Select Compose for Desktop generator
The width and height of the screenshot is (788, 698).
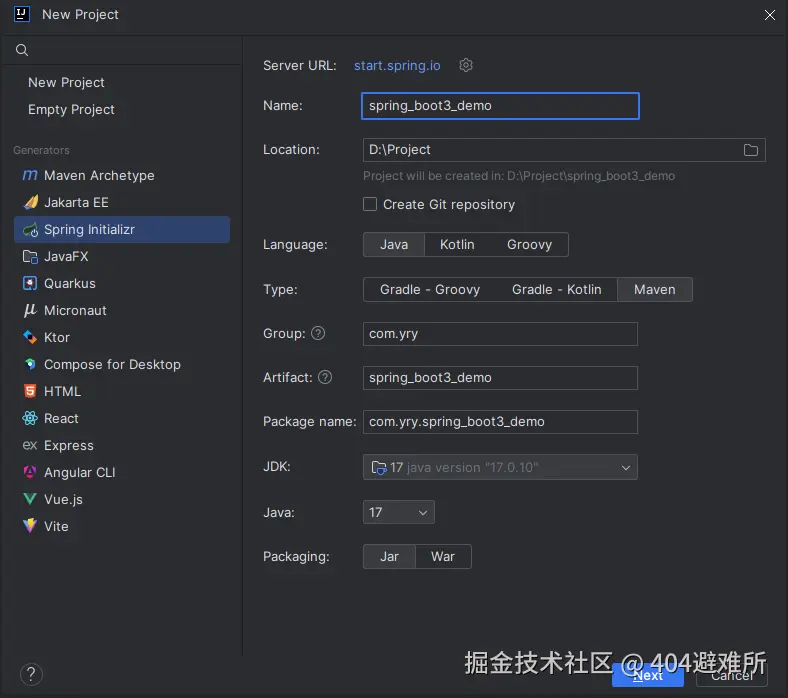click(122, 364)
